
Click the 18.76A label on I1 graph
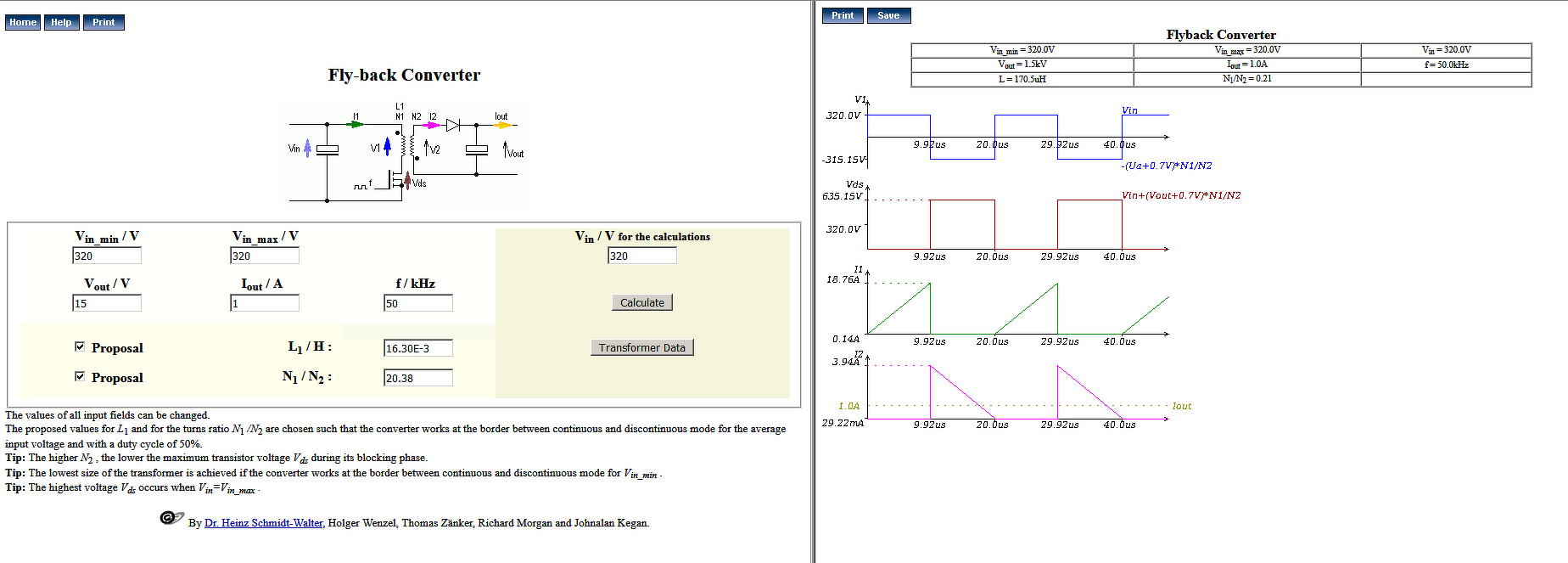[x=843, y=279]
